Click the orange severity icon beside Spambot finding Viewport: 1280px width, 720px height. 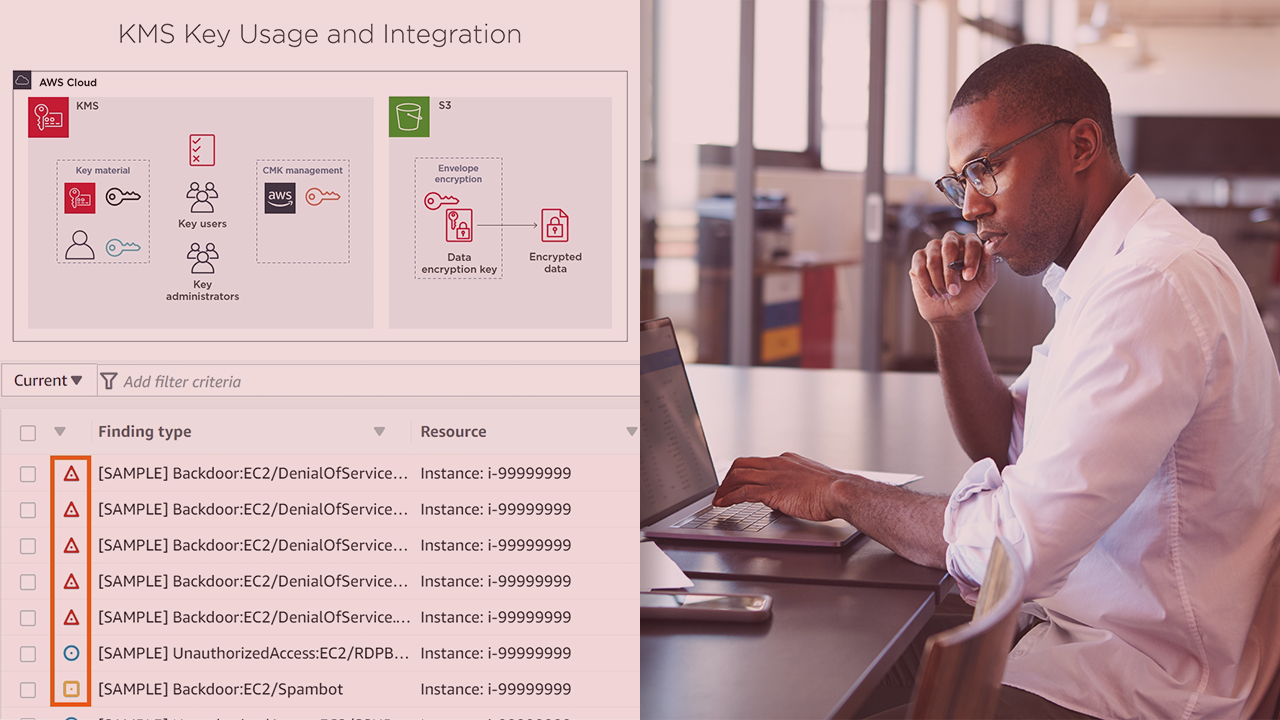click(x=71, y=689)
